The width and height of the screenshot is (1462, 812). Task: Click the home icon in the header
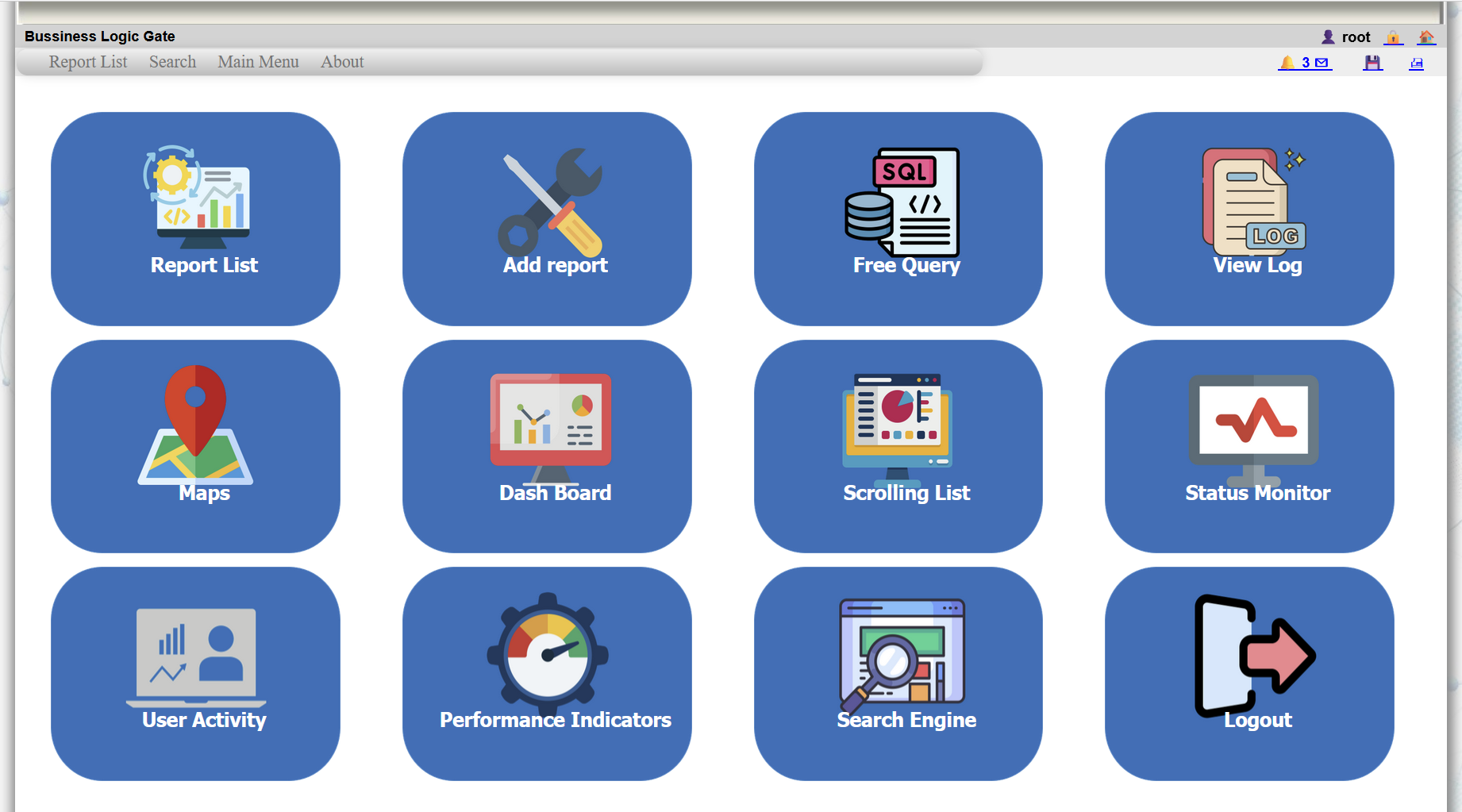click(x=1426, y=37)
